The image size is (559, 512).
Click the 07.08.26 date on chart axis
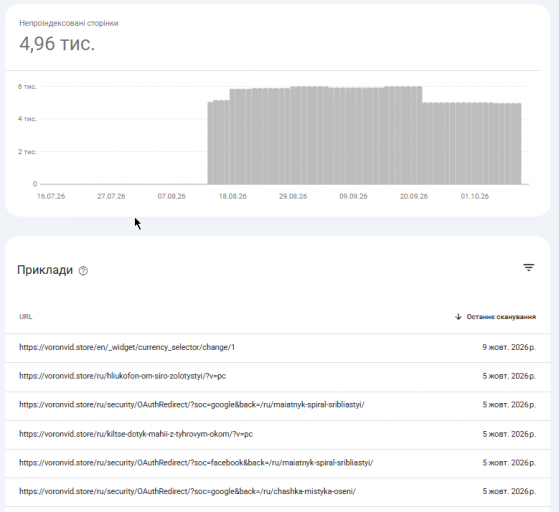click(x=171, y=196)
